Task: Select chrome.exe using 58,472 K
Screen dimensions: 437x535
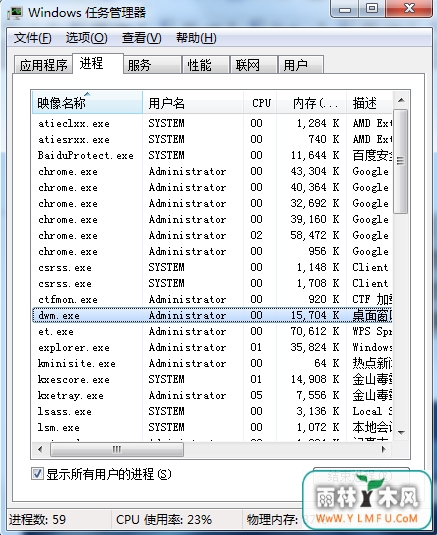Action: [212, 235]
